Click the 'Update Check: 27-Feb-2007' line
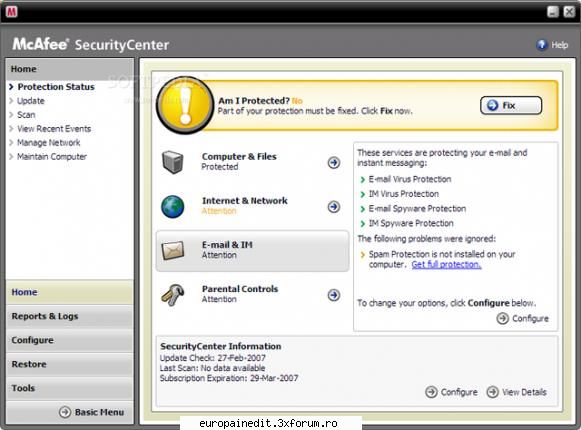This screenshot has height=430, width=581. point(213,358)
